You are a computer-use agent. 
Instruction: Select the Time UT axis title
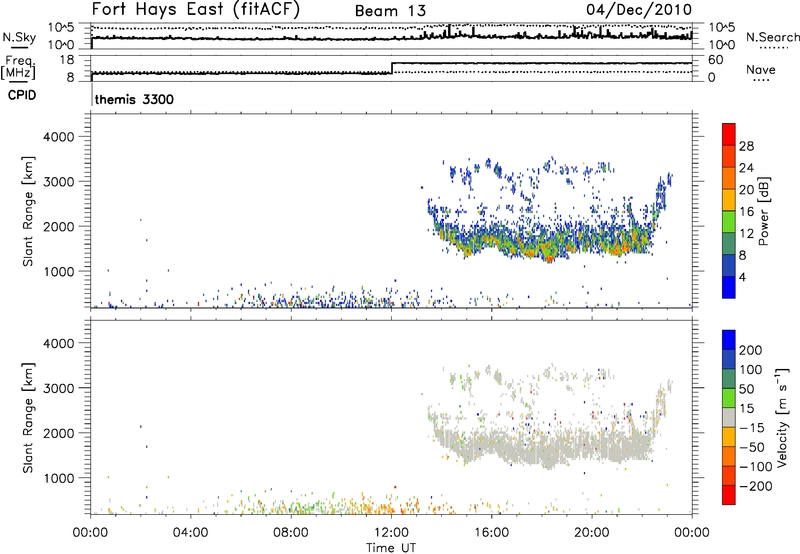391,548
